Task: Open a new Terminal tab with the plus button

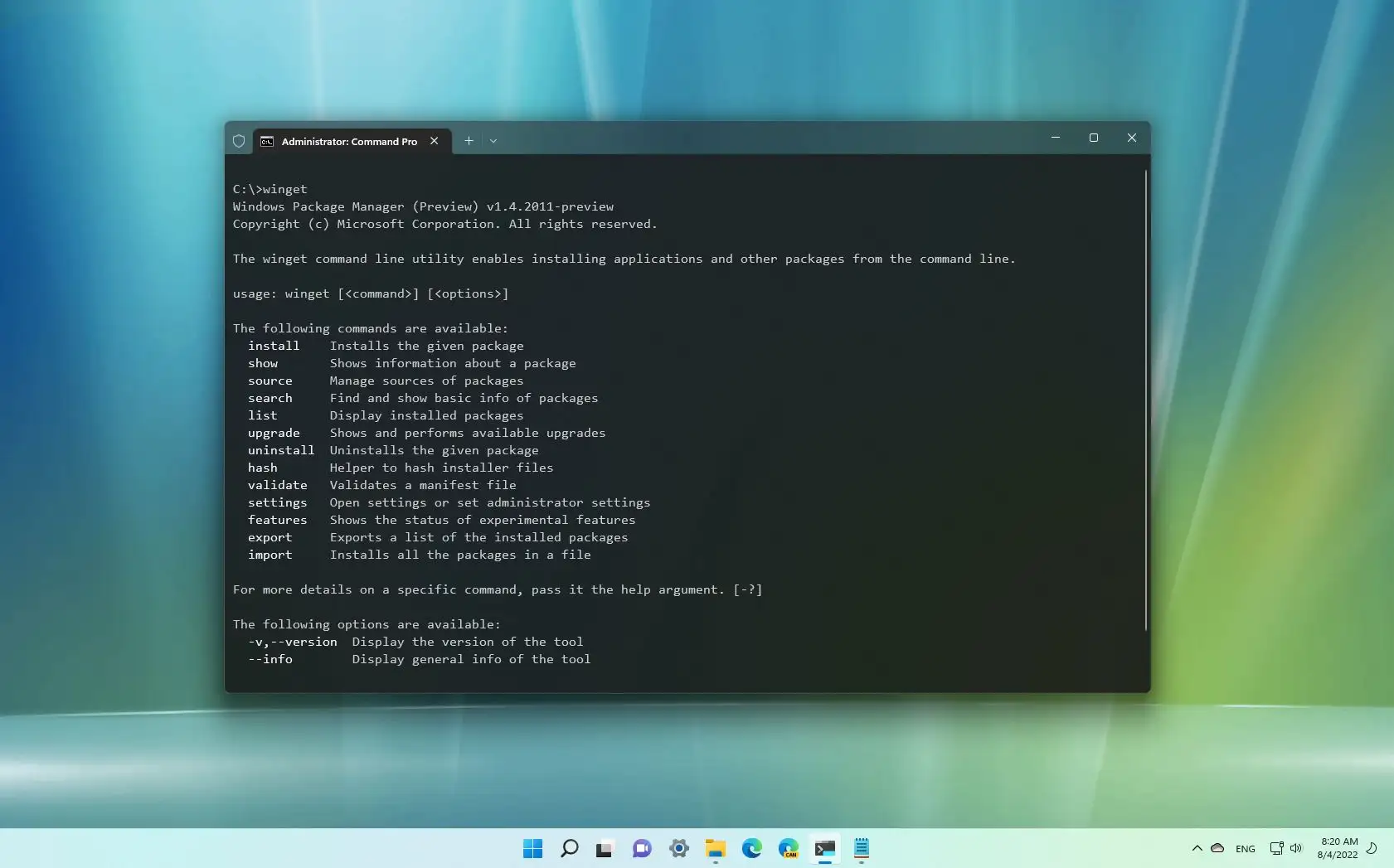Action: tap(469, 141)
